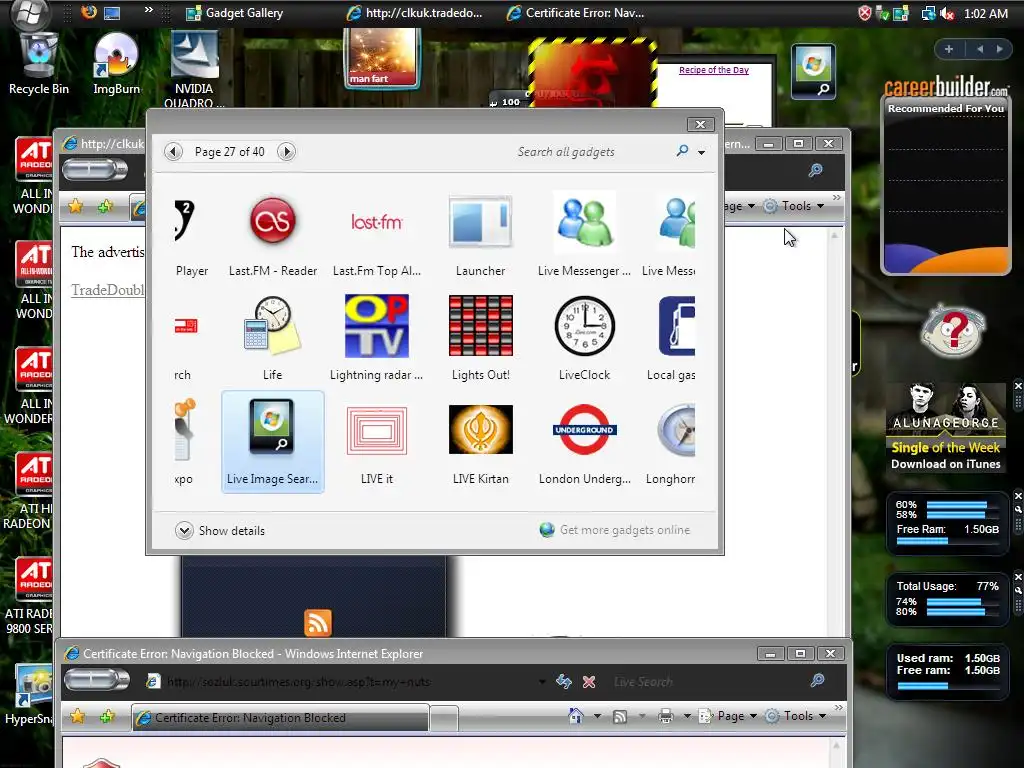The height and width of the screenshot is (768, 1024).
Task: Click the man fart sidebar gadget
Action: coord(382,57)
